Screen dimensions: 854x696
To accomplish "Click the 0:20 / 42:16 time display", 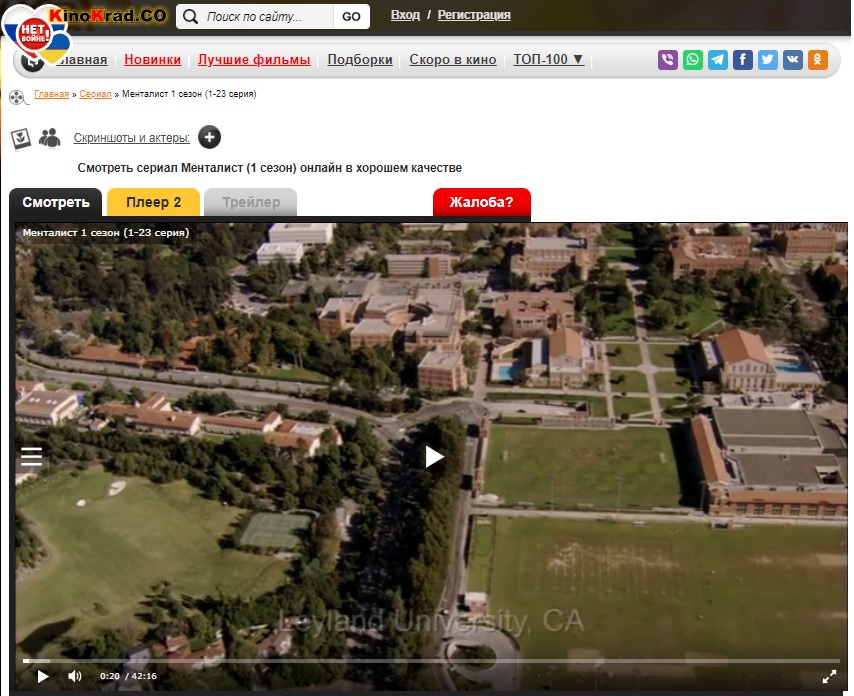I will click(128, 676).
